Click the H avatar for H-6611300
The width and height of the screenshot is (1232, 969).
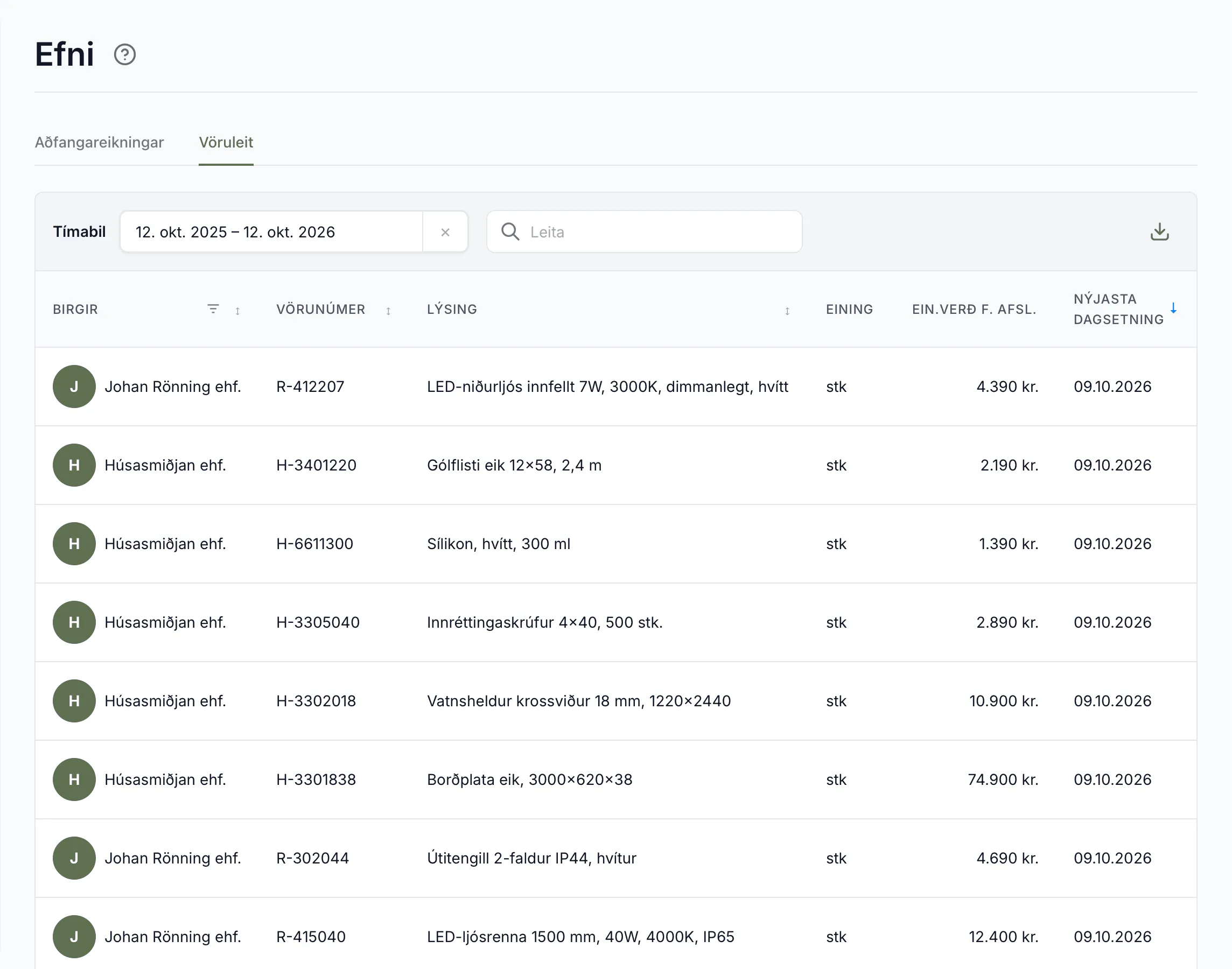74,544
